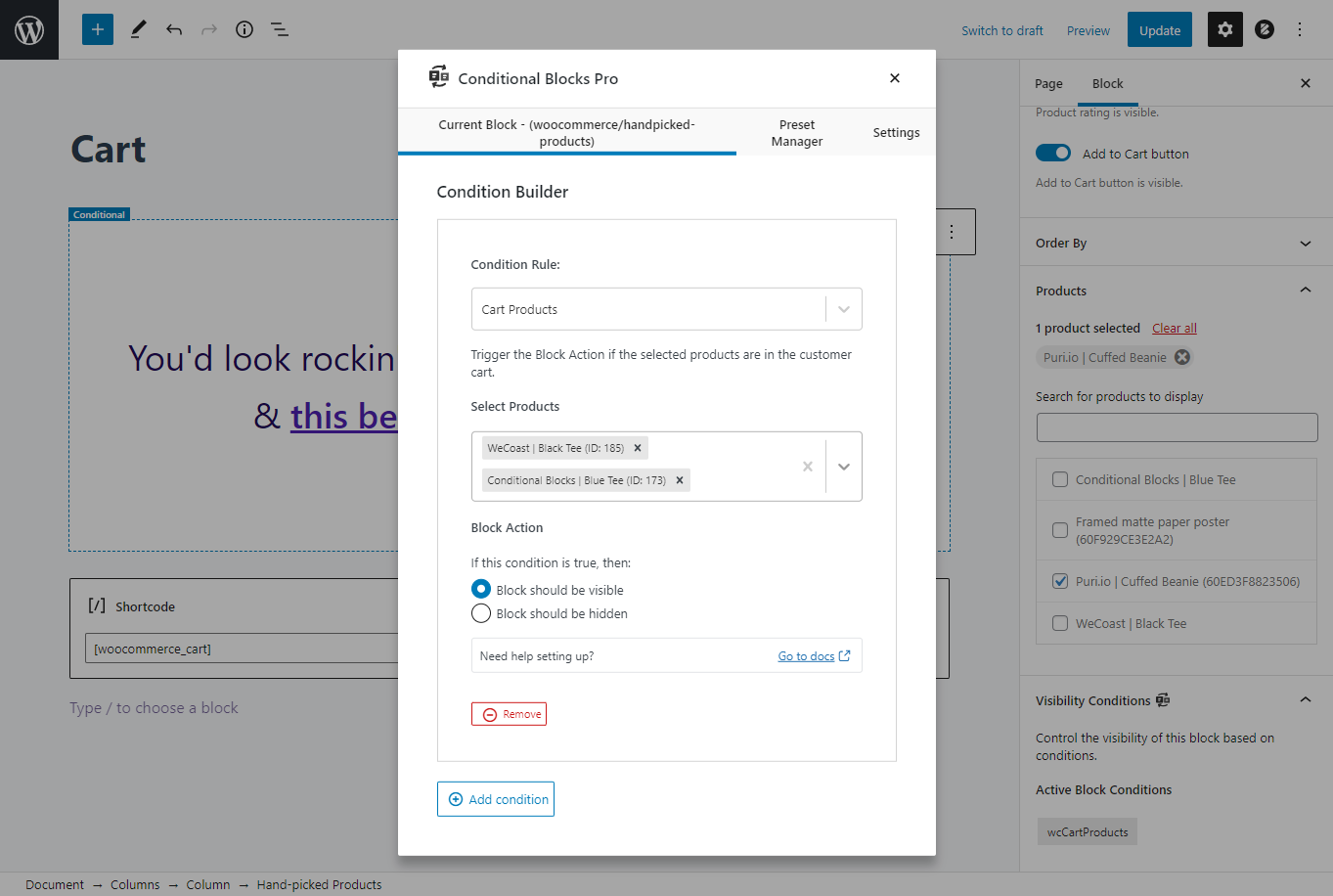
Task: Switch to the Preset Manager tab
Action: [x=796, y=132]
